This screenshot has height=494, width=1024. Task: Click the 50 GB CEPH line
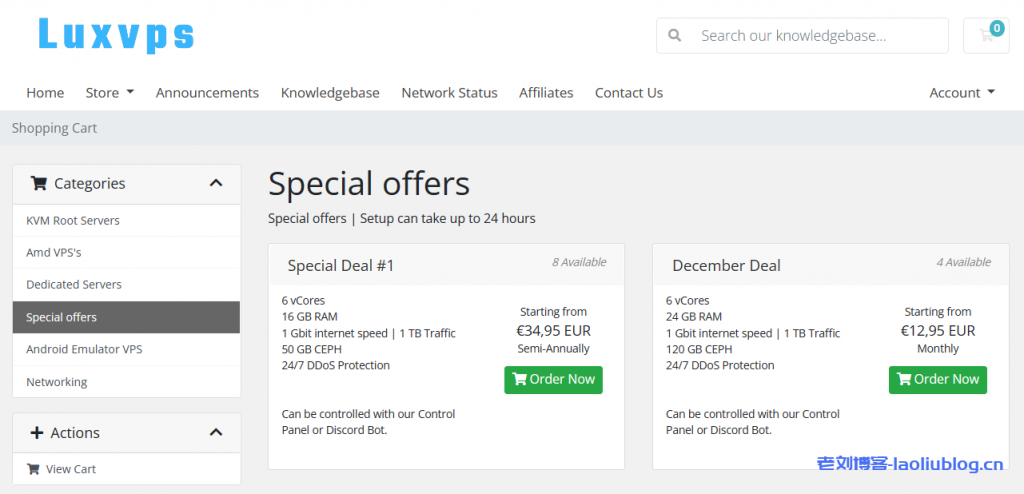click(311, 349)
